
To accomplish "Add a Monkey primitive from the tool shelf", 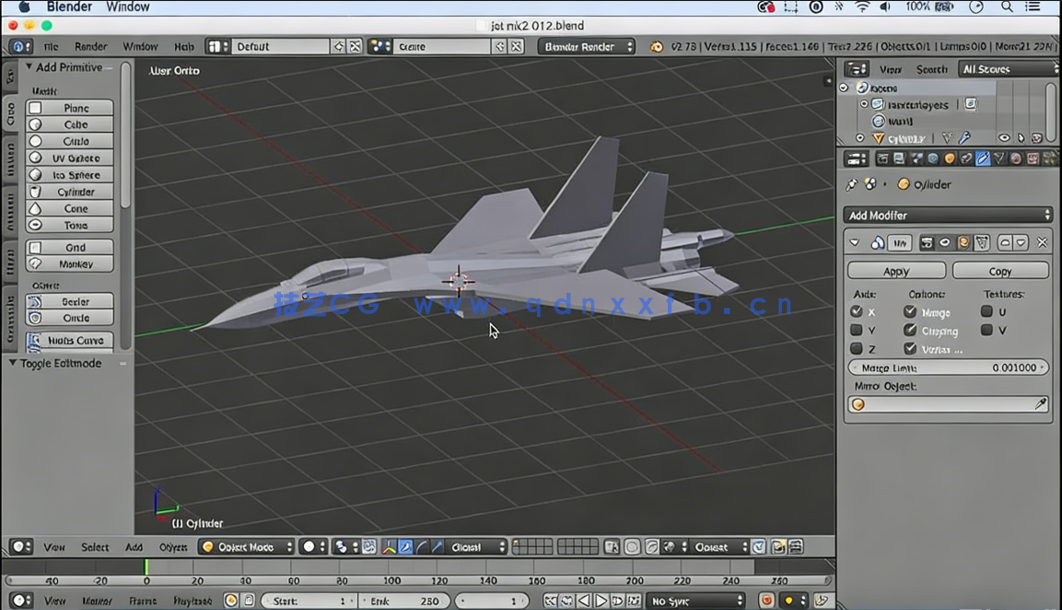I will (69, 263).
